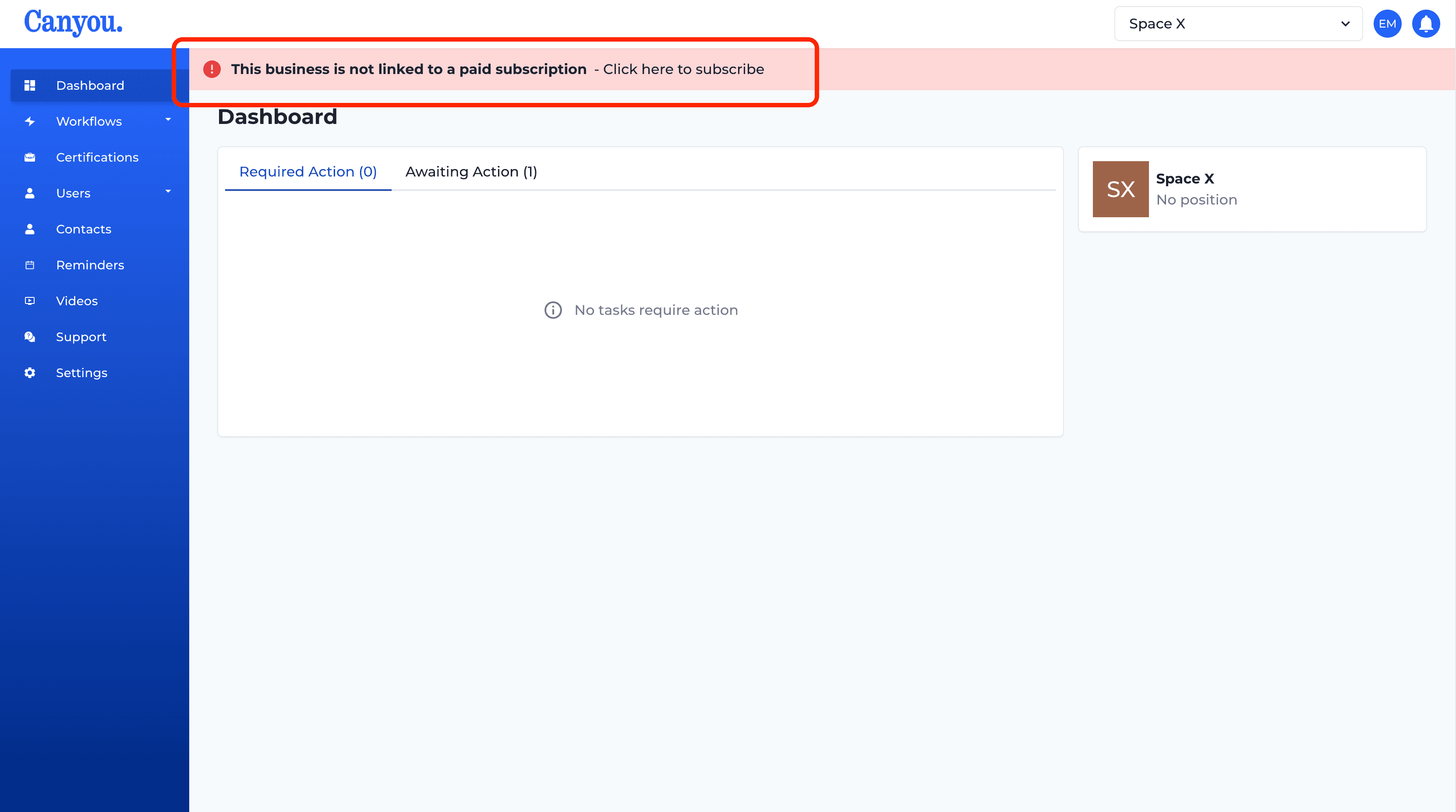Open Contacts page
Viewport: 1456px width, 812px height.
(x=99, y=229)
